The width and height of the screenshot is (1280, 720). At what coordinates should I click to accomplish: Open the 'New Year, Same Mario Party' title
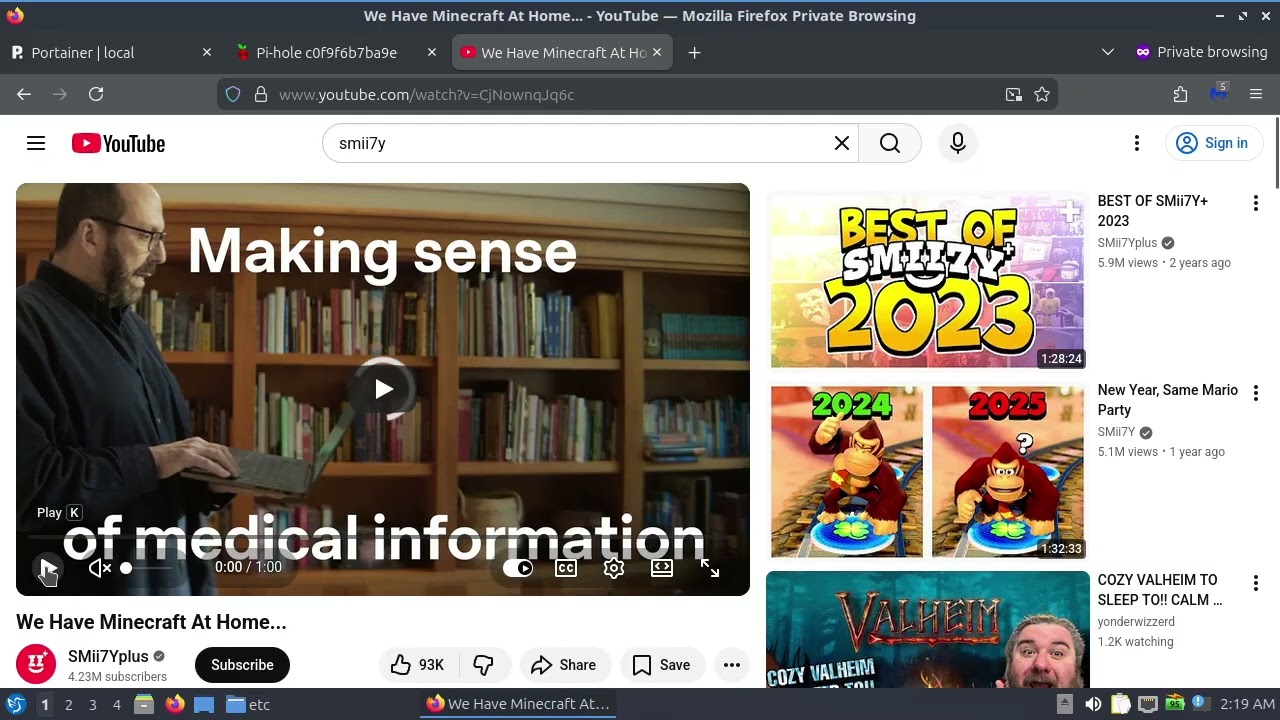(1167, 400)
